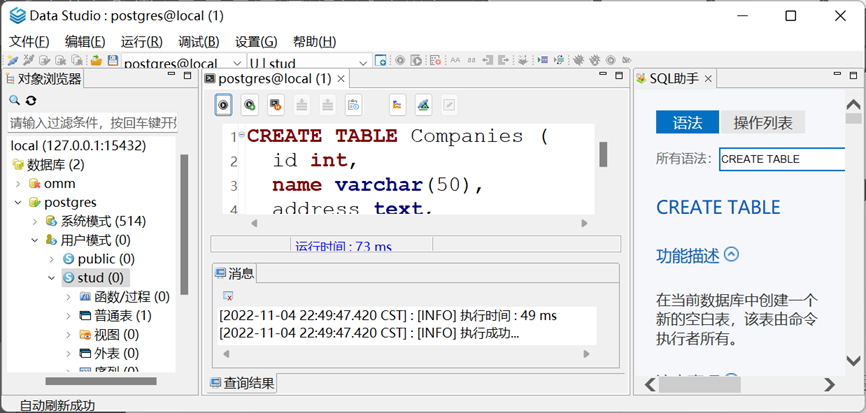
Task: Click the blue run-arrow icon before green-arrow icon
Action: click(542, 60)
